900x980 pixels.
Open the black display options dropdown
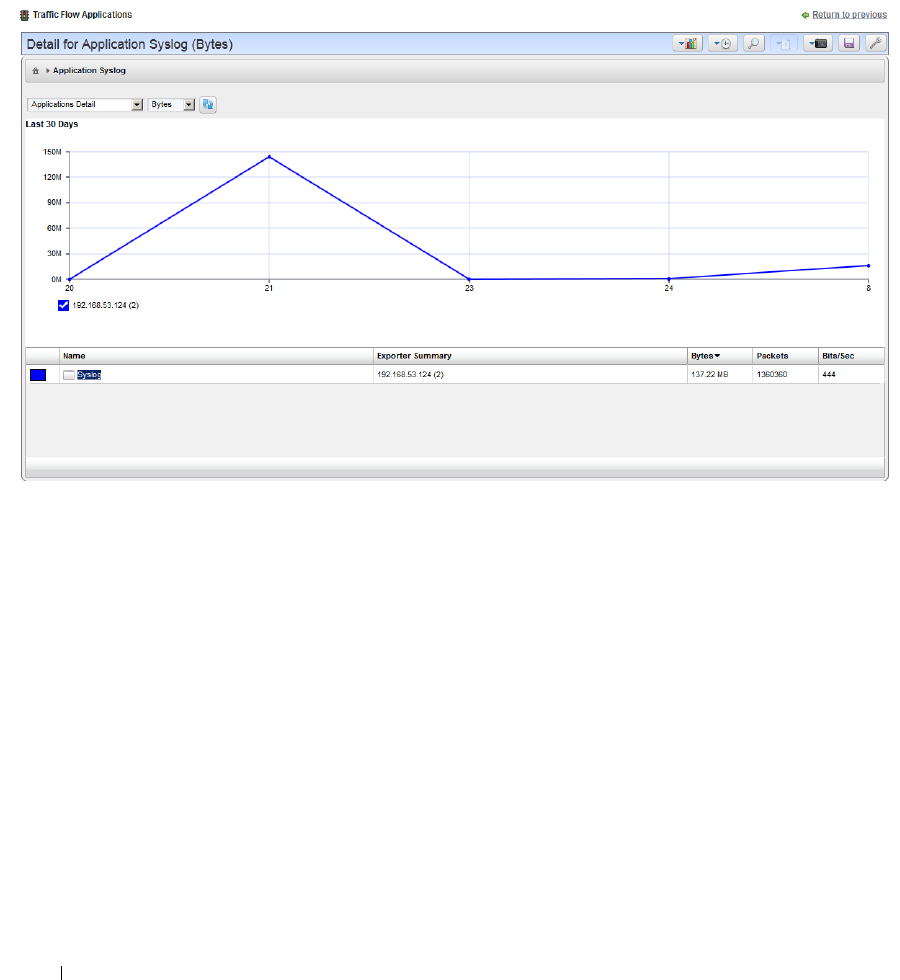pyautogui.click(x=818, y=44)
